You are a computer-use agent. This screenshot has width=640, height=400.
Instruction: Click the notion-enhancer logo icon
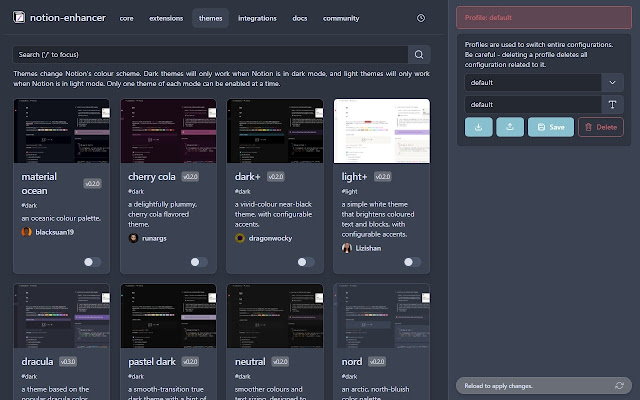(20, 18)
